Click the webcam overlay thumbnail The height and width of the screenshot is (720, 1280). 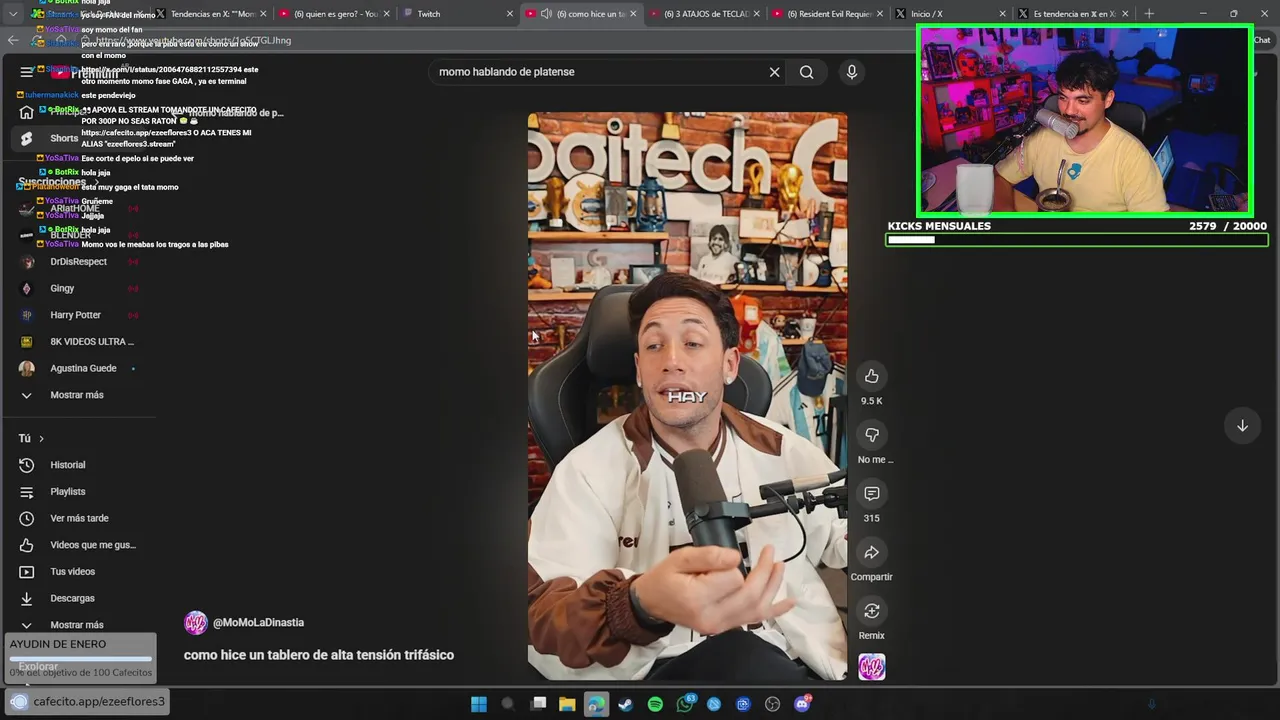(1084, 120)
